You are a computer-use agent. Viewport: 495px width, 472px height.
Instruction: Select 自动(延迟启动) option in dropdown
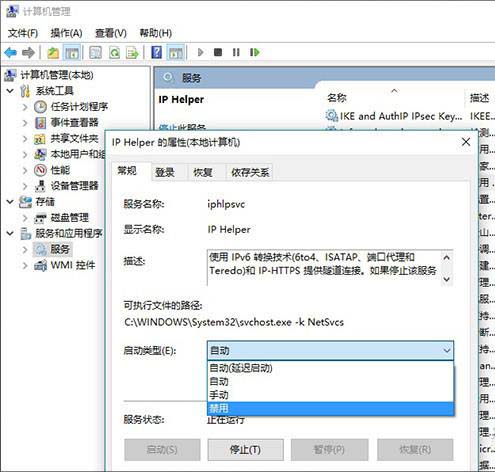(x=330, y=368)
